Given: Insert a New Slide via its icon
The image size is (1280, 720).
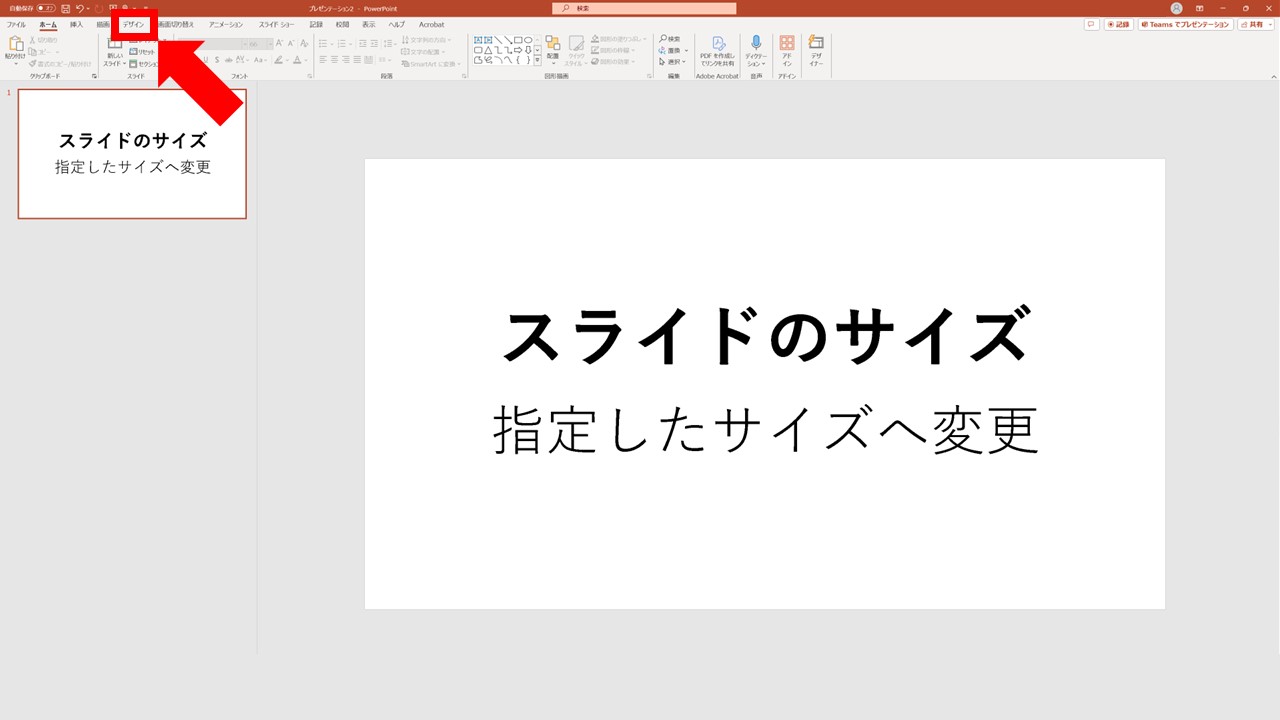Looking at the screenshot, I should 115,50.
